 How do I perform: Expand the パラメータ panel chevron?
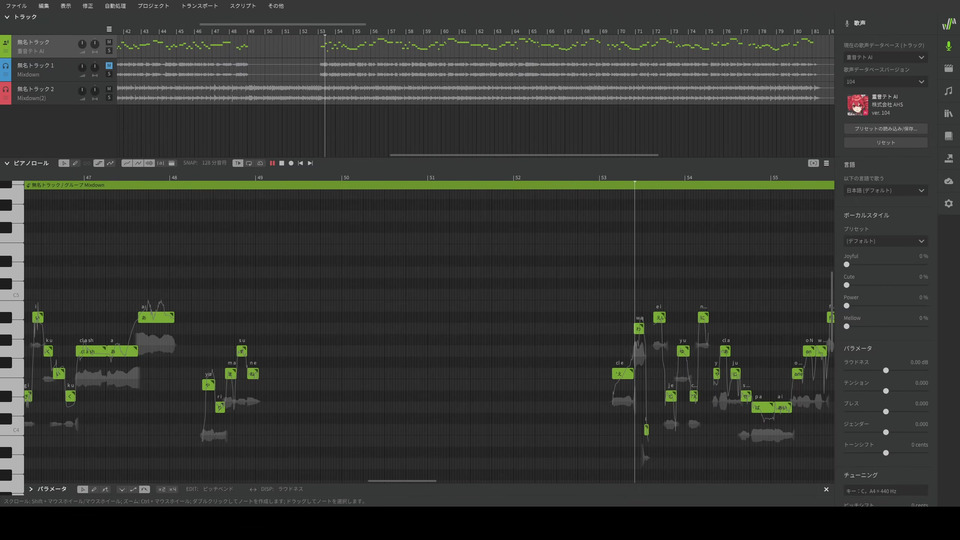[x=31, y=489]
